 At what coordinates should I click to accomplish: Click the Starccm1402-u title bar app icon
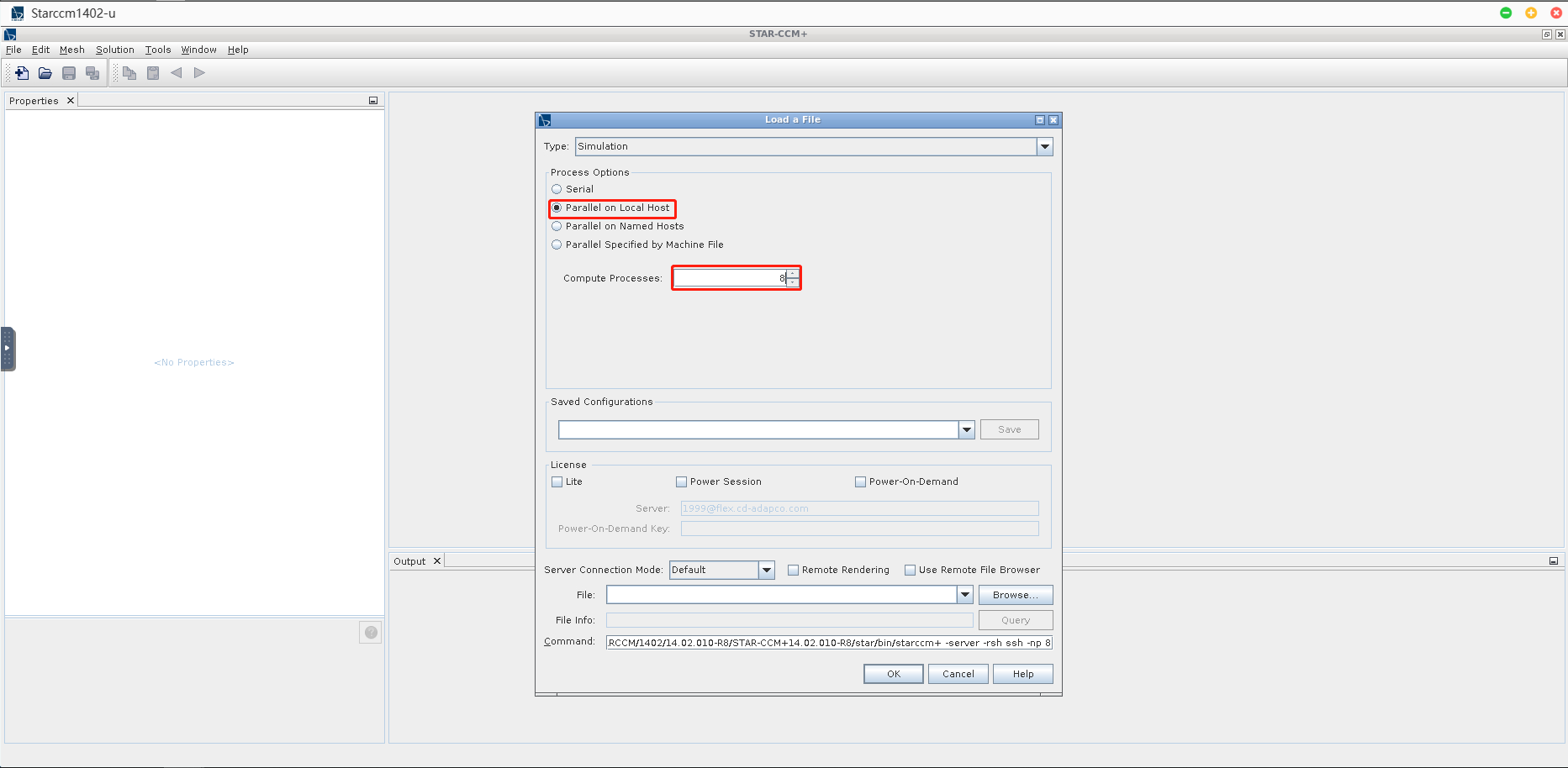pyautogui.click(x=17, y=13)
